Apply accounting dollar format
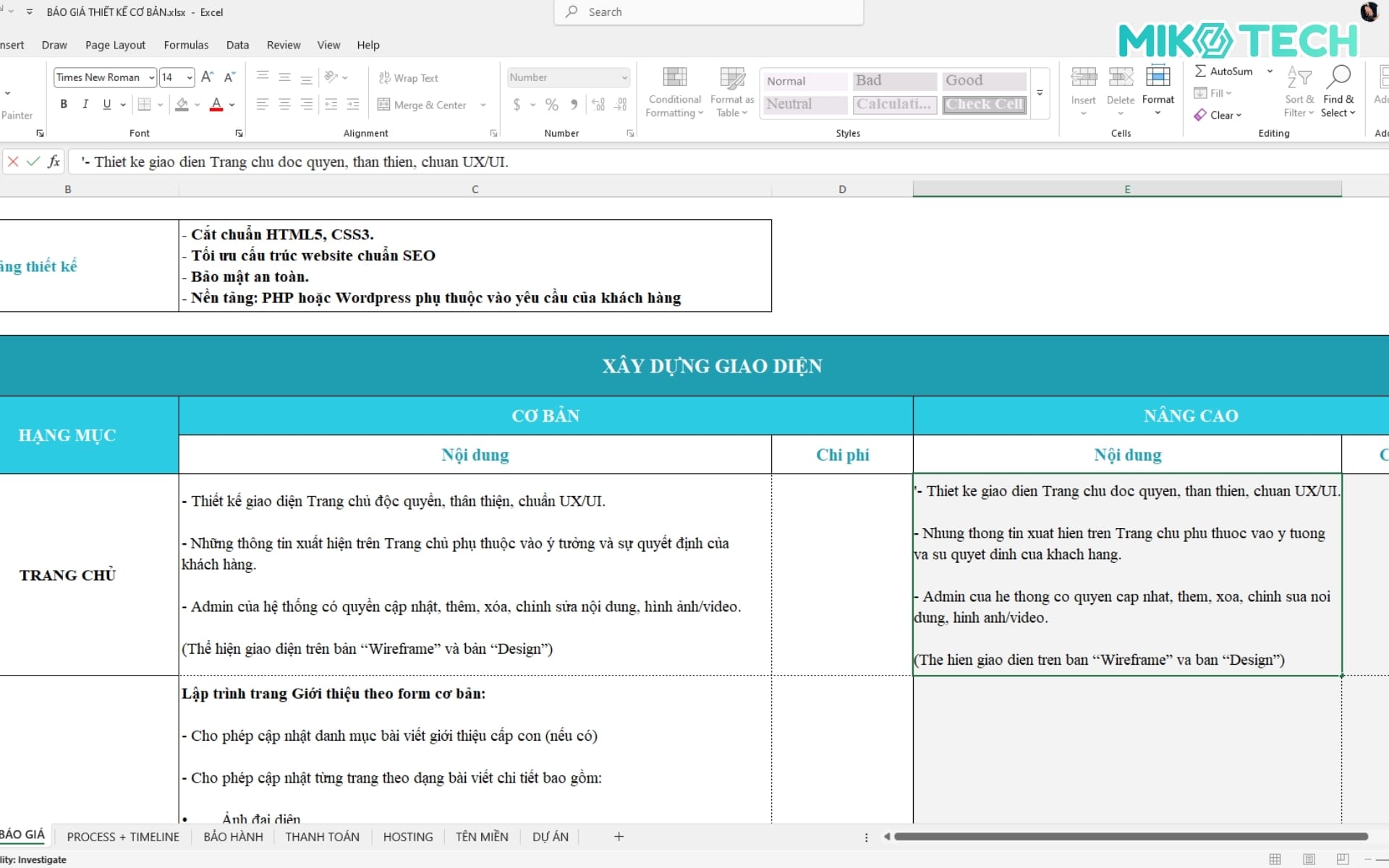The image size is (1389, 868). pyautogui.click(x=517, y=104)
